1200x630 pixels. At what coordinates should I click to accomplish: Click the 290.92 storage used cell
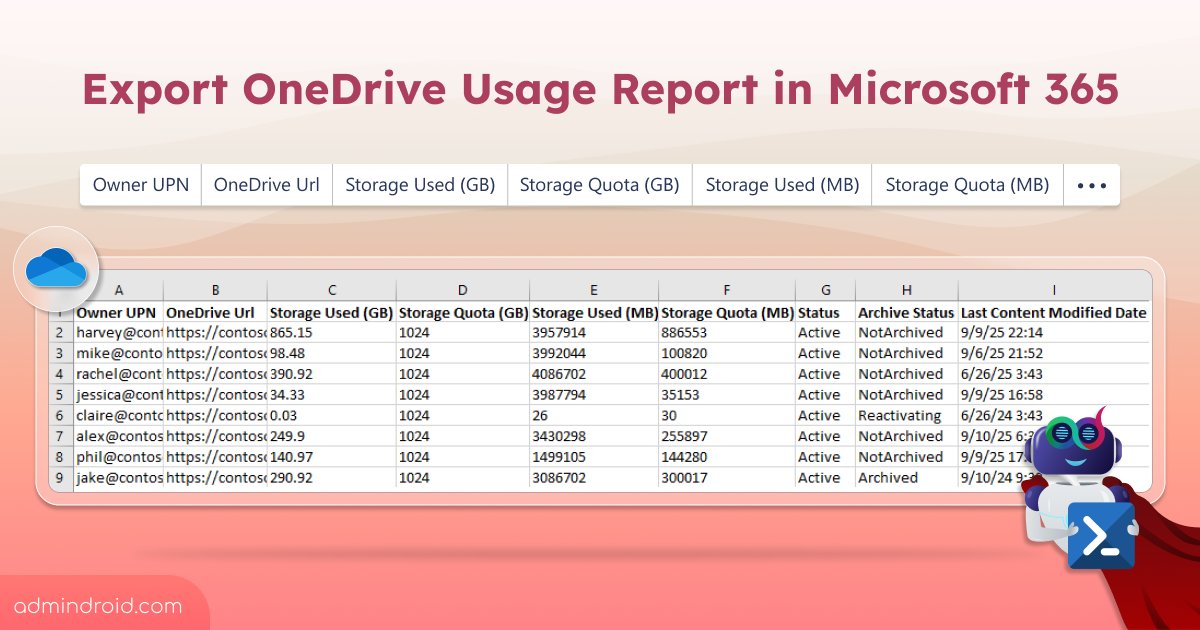[x=332, y=478]
